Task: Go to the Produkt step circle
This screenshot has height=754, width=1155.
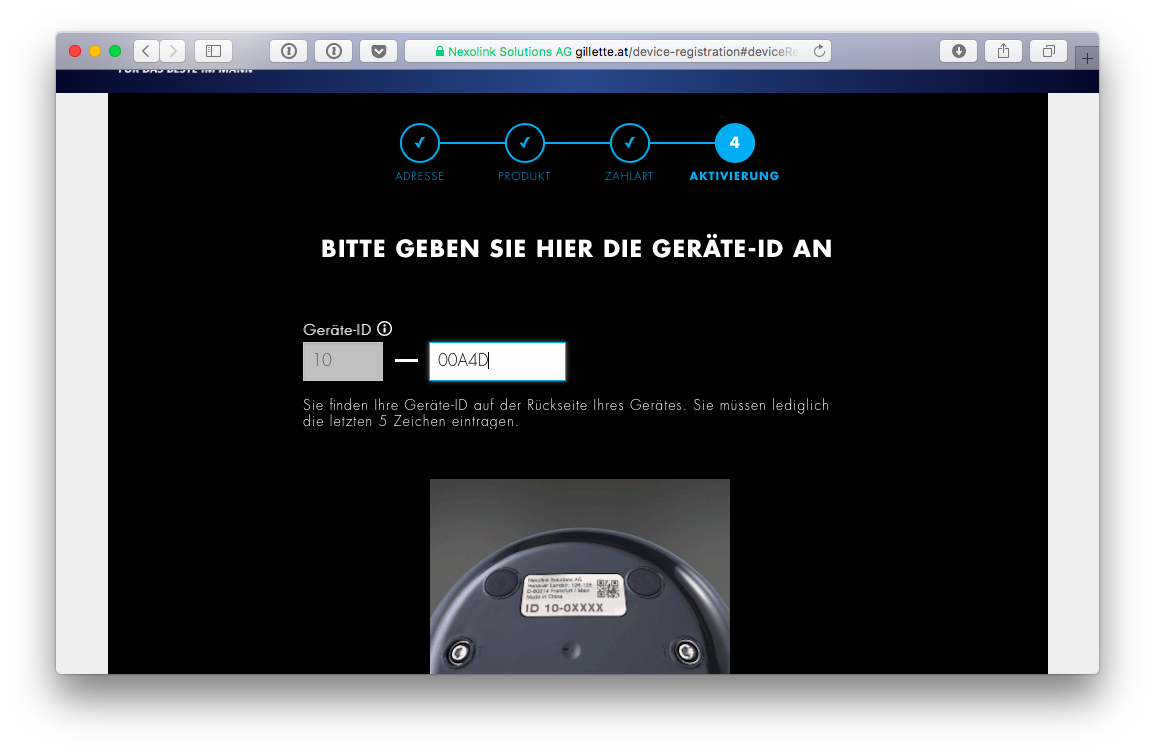Action: click(x=524, y=143)
